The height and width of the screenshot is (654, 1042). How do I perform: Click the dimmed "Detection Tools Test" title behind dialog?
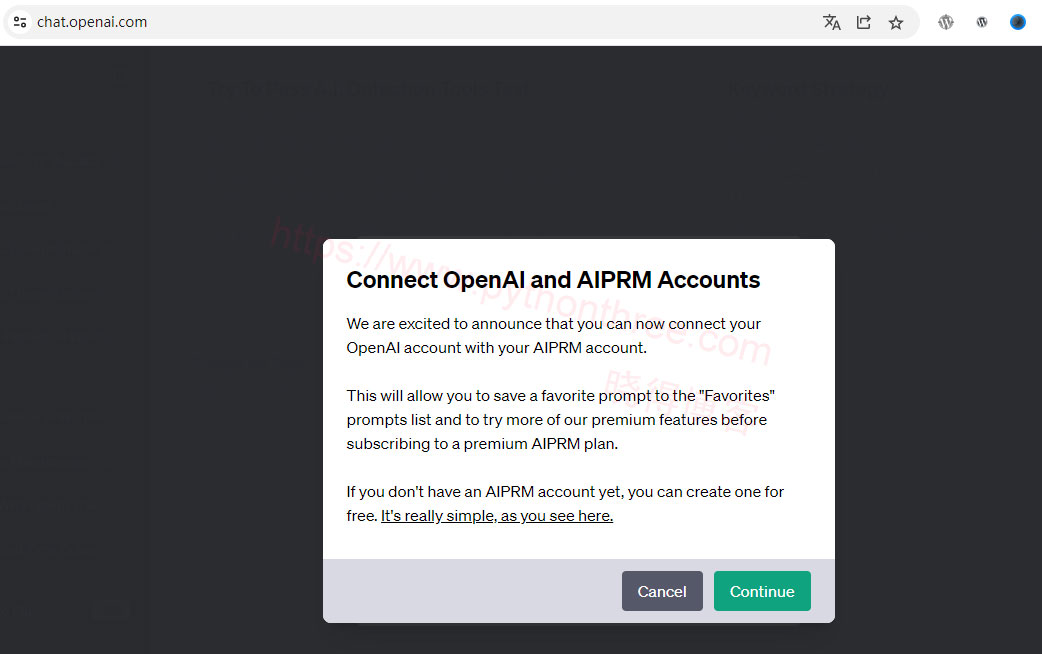pos(368,89)
